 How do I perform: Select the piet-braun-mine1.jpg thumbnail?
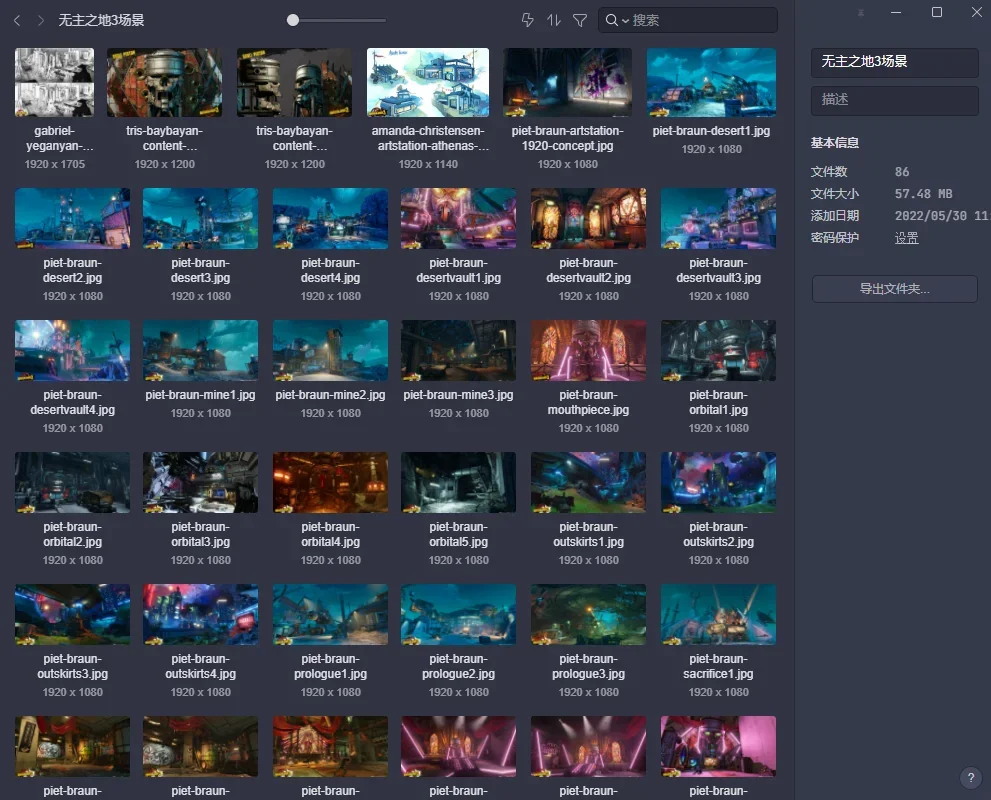[200, 350]
